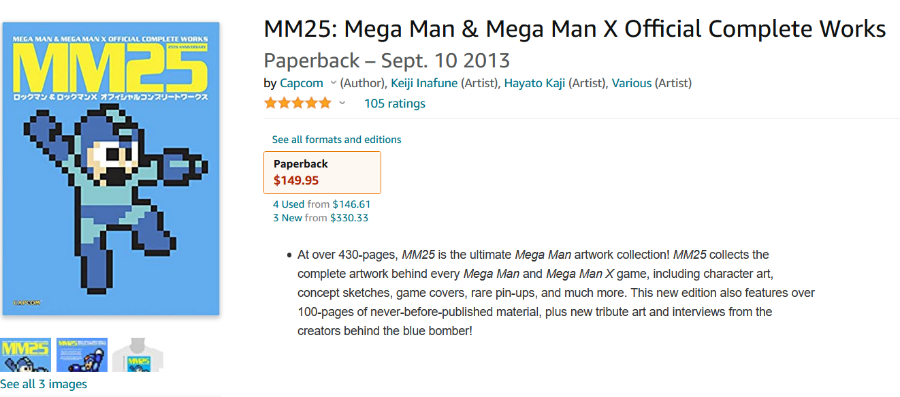View the 3 New offers link
900x397 pixels.
[290, 218]
